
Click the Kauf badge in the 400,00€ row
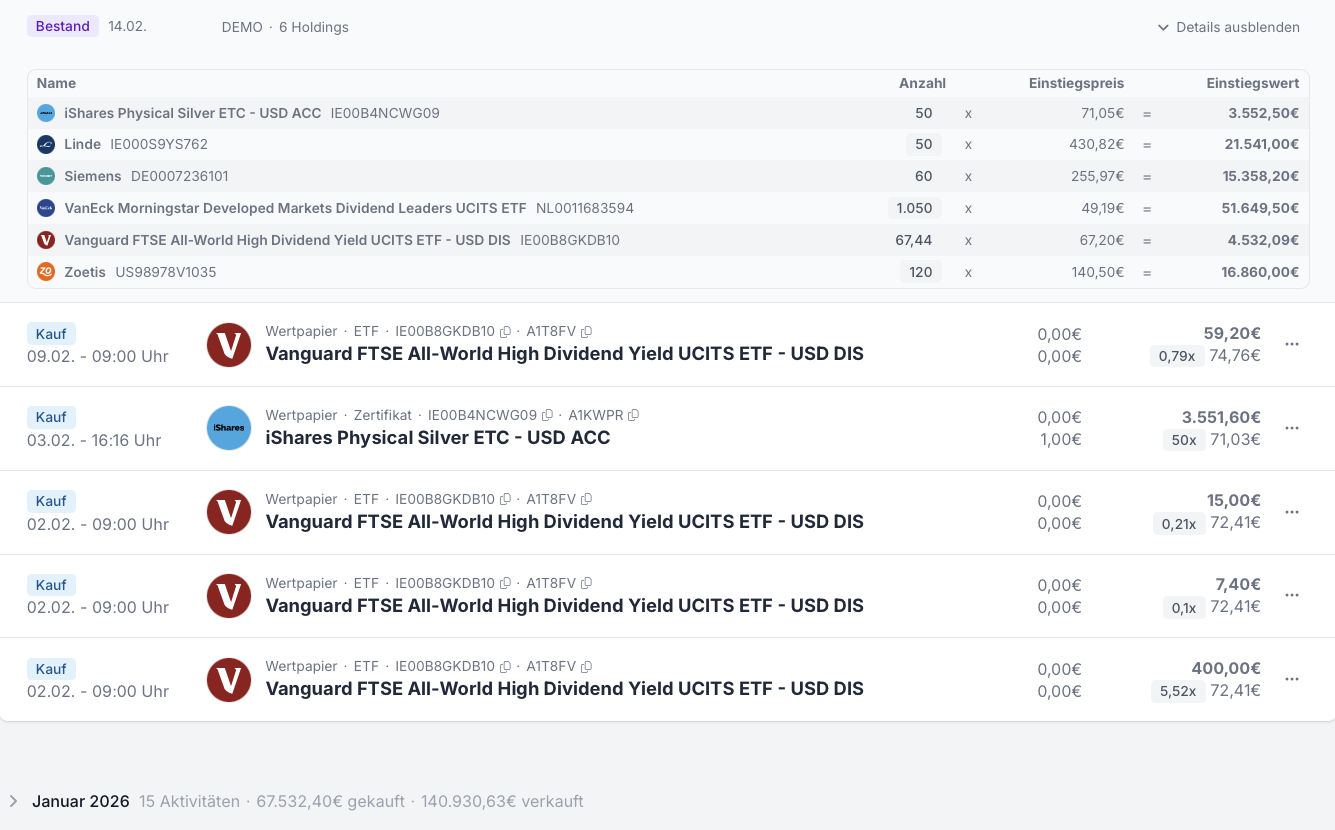tap(51, 669)
